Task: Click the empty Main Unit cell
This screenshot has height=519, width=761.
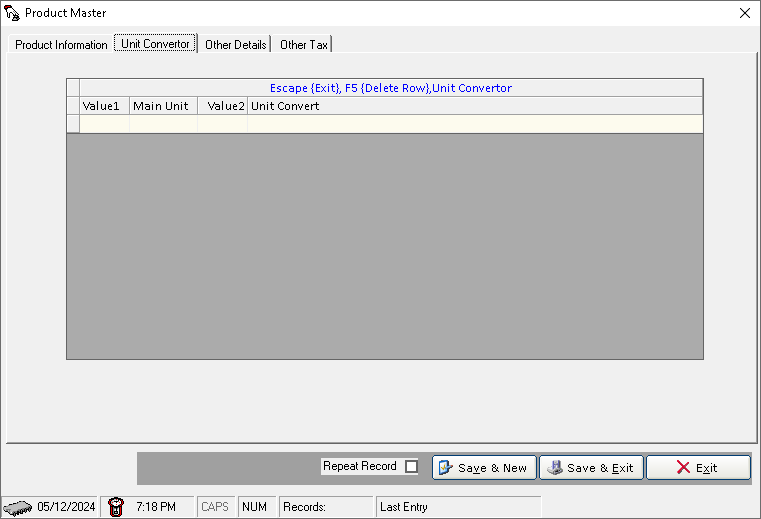Action: click(164, 124)
